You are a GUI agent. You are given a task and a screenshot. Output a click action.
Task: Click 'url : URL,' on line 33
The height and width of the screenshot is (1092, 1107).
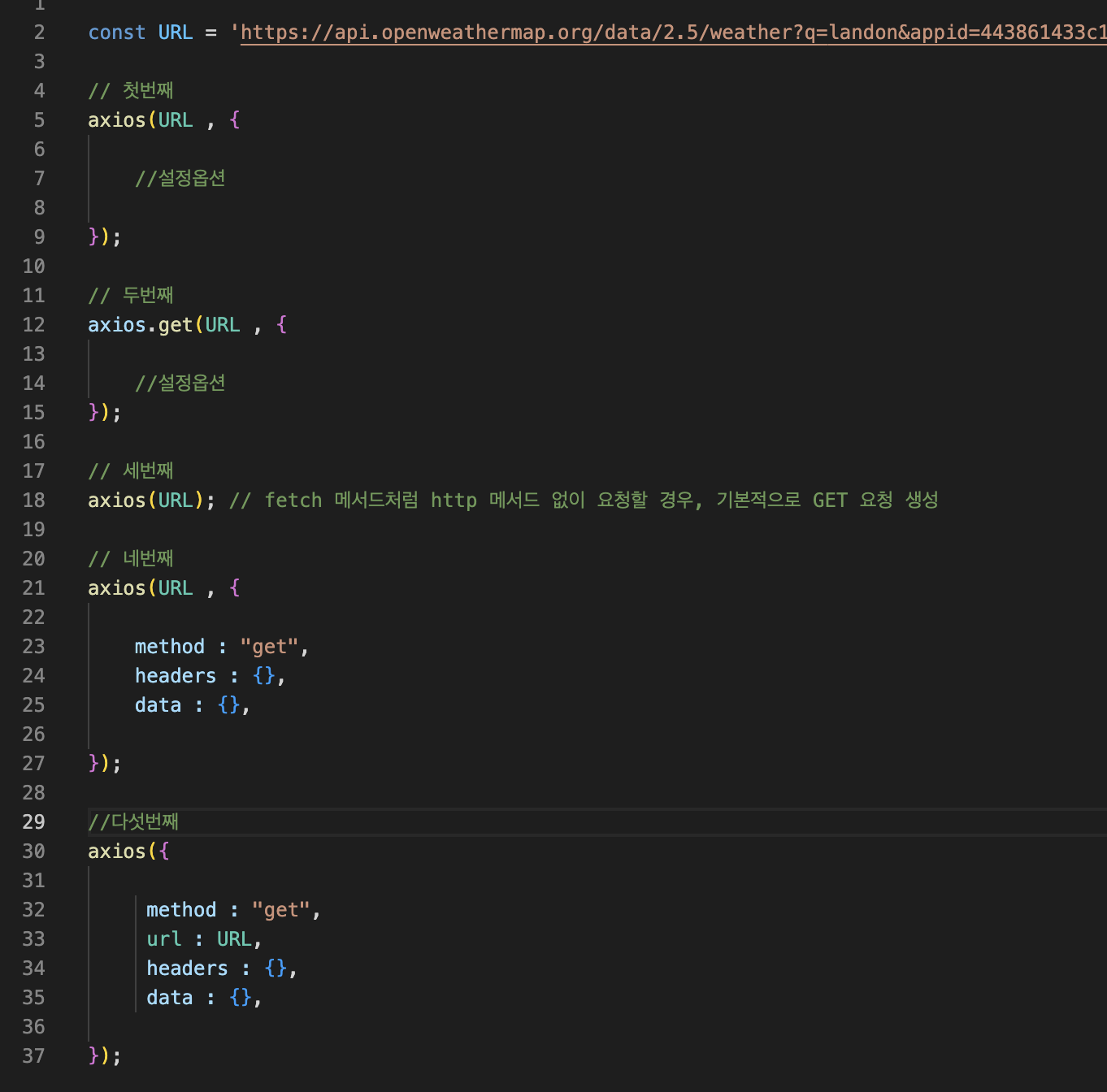pyautogui.click(x=204, y=938)
